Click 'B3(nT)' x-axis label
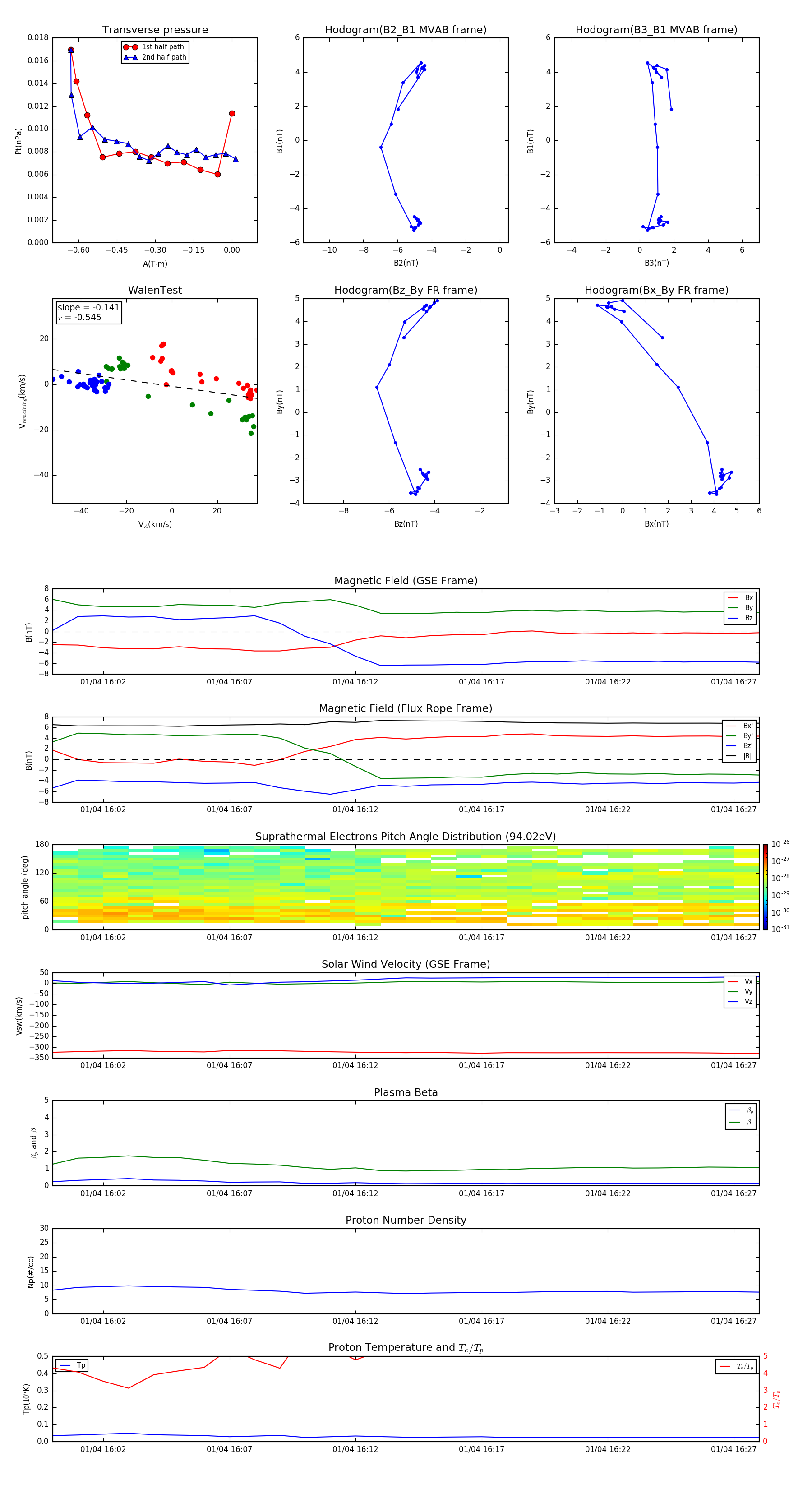The width and height of the screenshot is (812, 1489). 656,263
